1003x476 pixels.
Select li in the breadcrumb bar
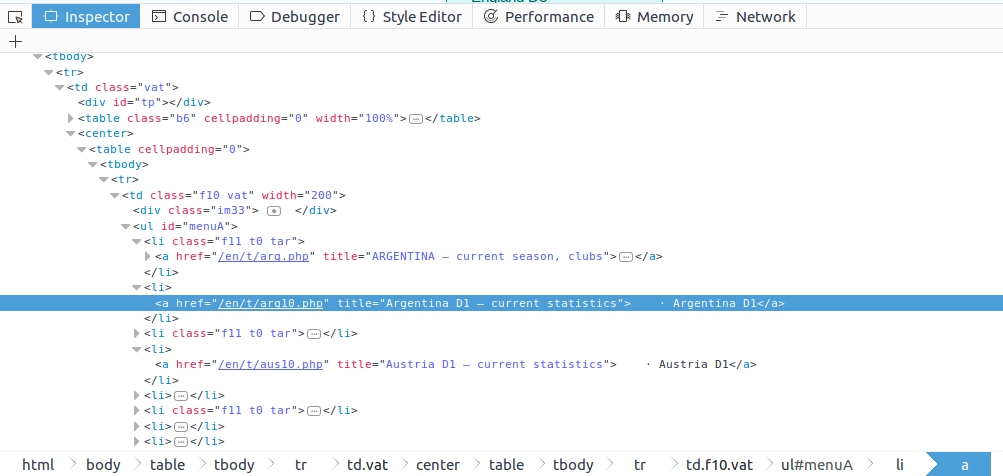tap(900, 465)
